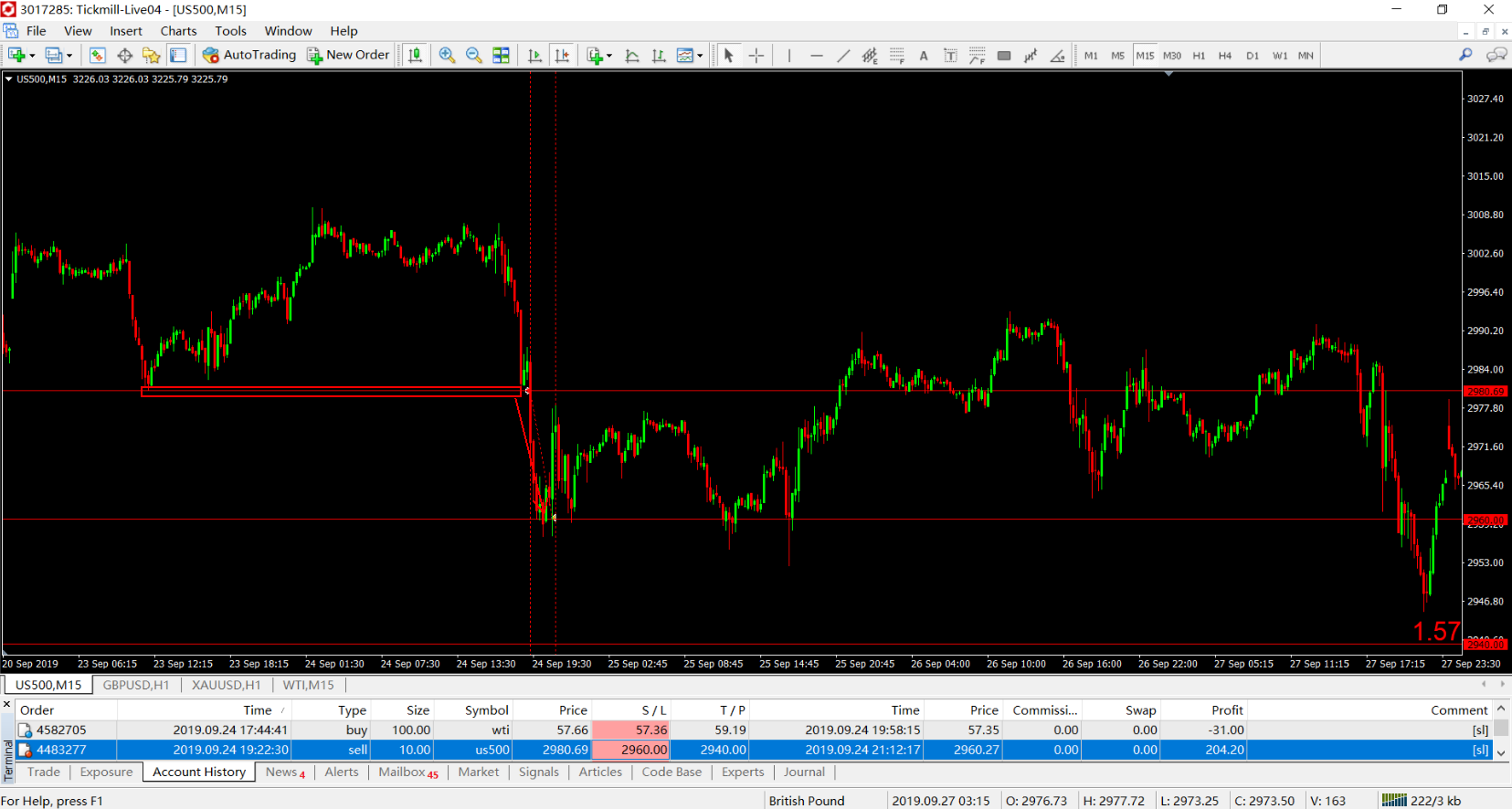Open the chart Templates icon
The image size is (1512, 809).
[685, 56]
